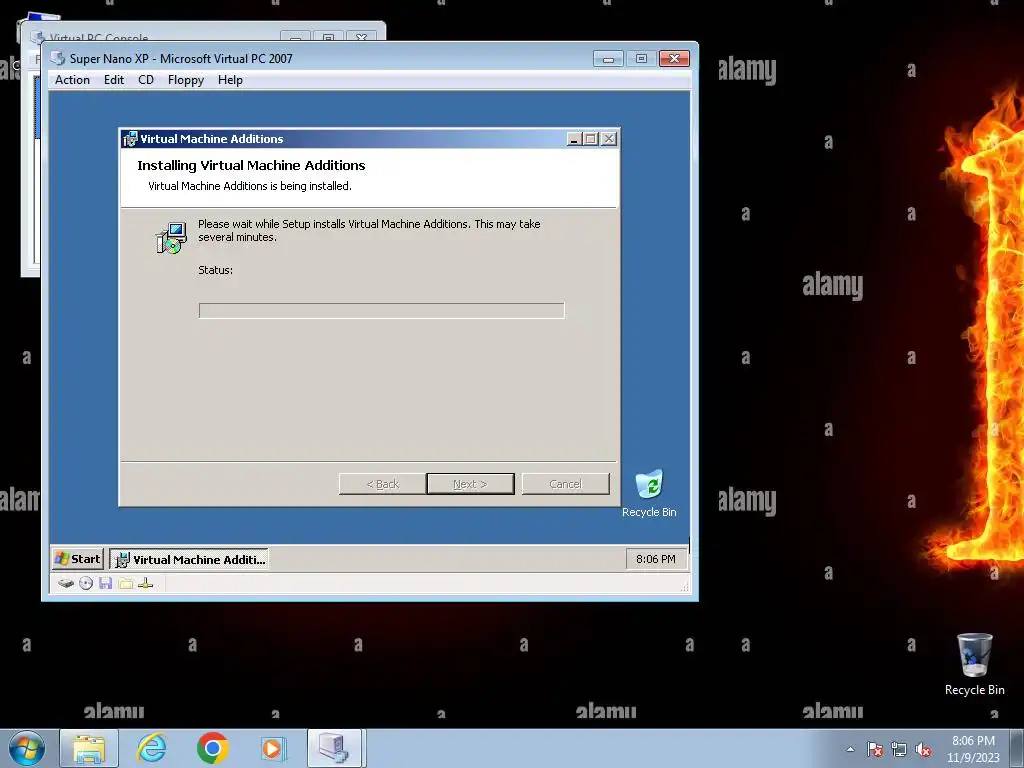This screenshot has width=1024, height=768.
Task: Click the CD drive status icon
Action: [86, 583]
